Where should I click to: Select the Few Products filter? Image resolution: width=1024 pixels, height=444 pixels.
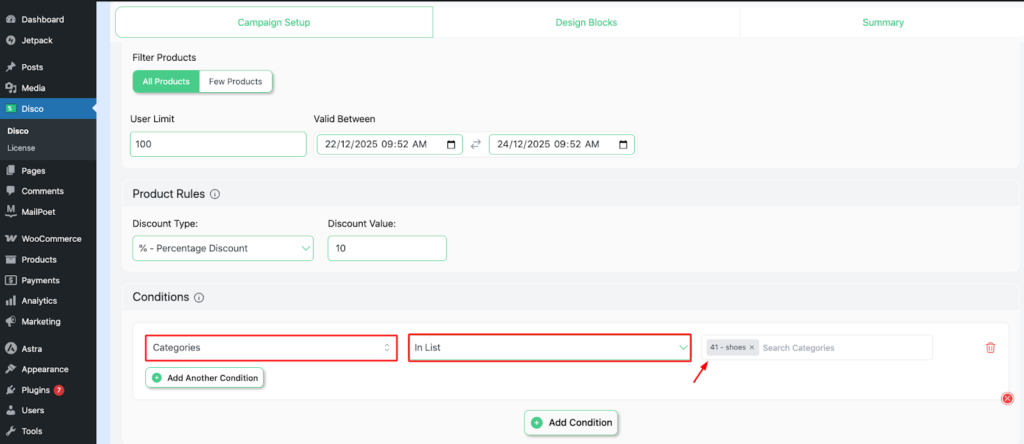235,82
